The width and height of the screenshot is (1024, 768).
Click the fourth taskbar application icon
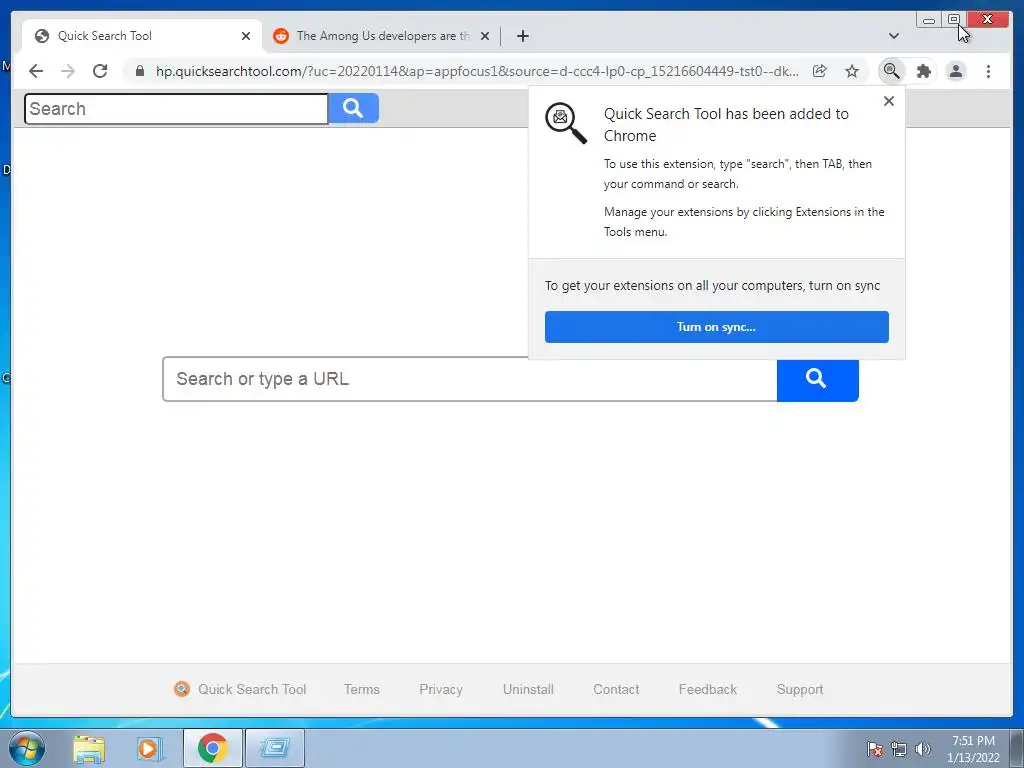[275, 748]
